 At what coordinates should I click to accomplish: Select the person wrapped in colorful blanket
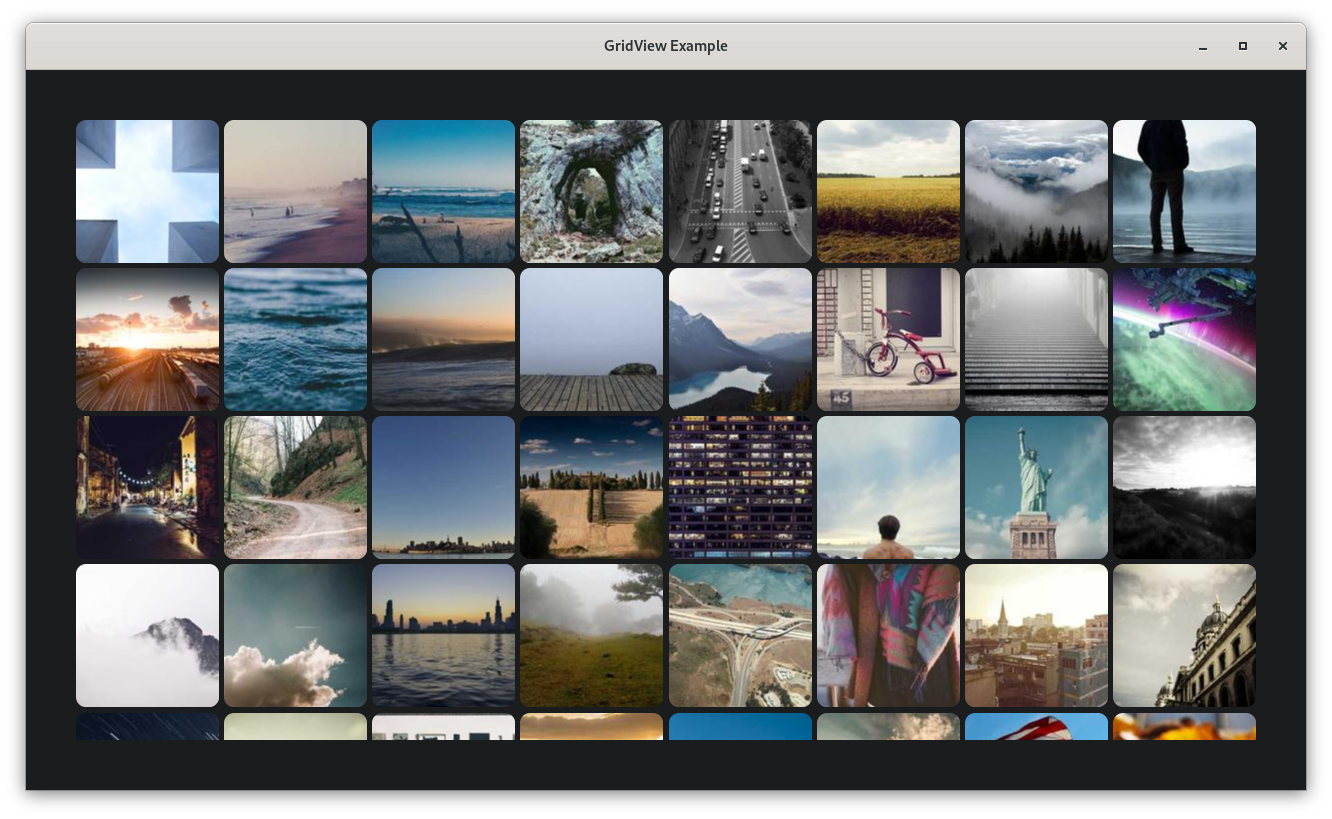888,635
